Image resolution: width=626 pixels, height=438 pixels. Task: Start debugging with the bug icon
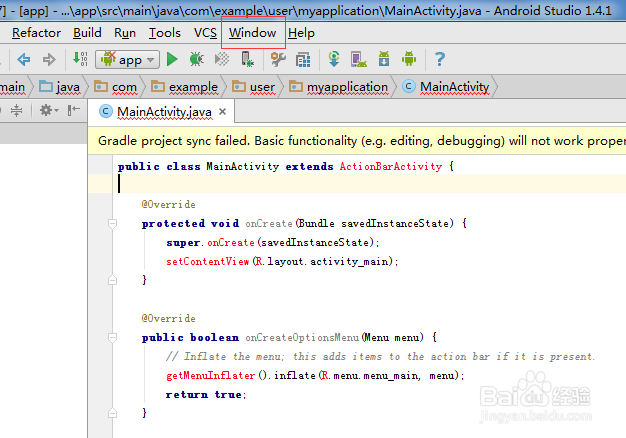(x=196, y=59)
